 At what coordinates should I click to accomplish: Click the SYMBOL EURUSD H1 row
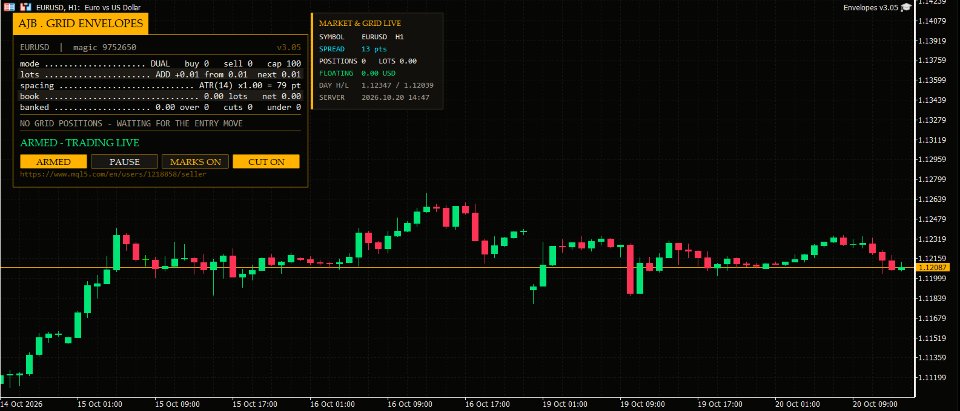click(x=361, y=37)
